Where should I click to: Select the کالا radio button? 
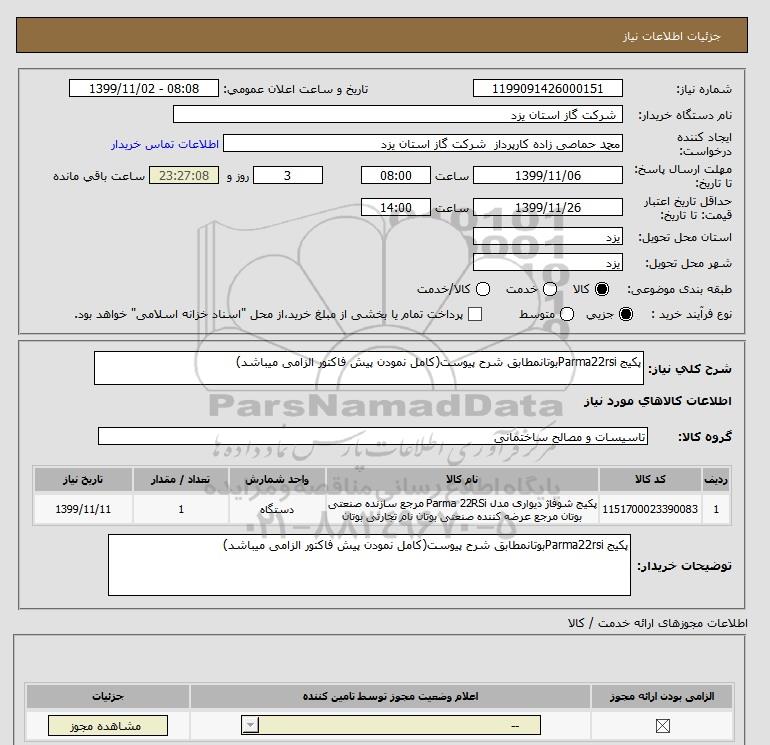[602, 289]
